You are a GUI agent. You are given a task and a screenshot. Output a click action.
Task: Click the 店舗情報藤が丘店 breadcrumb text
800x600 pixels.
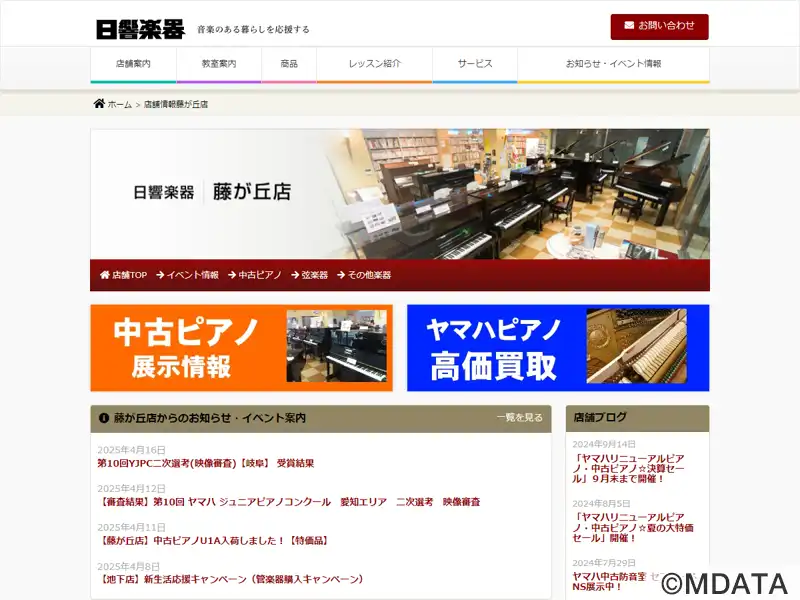pos(176,105)
